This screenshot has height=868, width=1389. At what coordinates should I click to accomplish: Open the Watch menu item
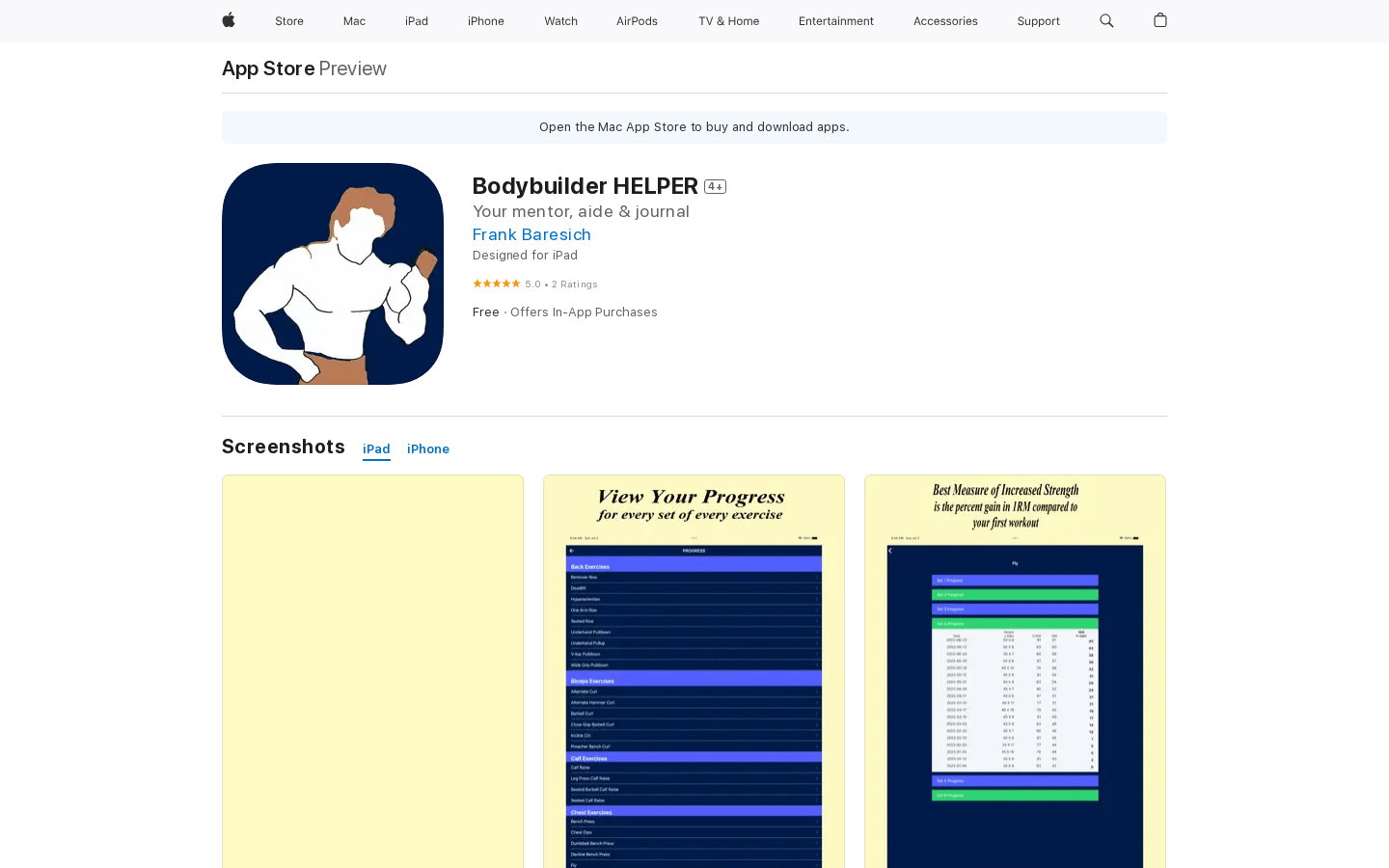point(560,21)
